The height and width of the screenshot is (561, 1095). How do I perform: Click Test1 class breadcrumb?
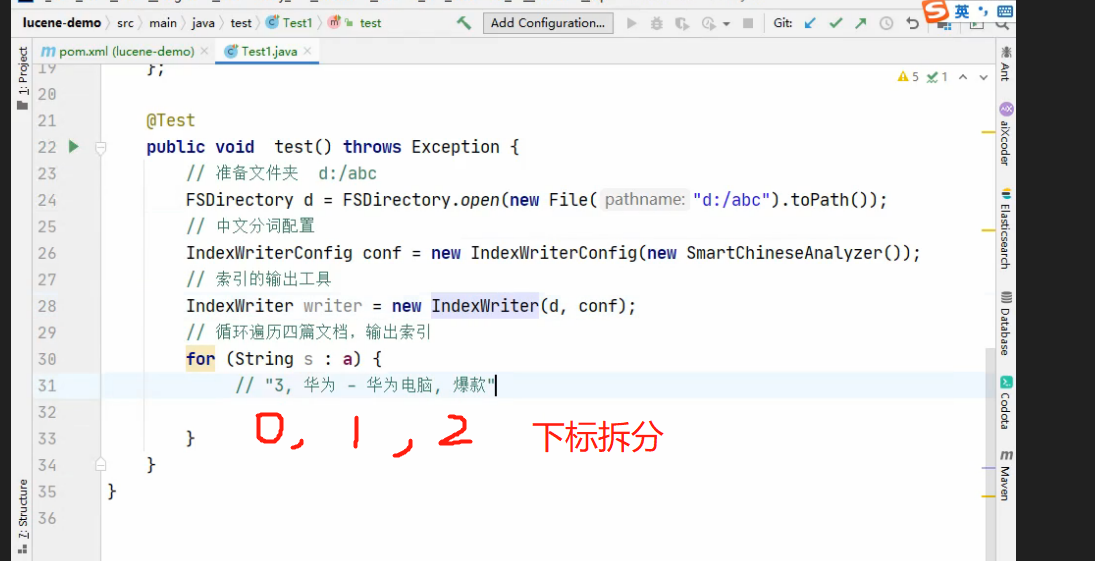pyautogui.click(x=289, y=23)
